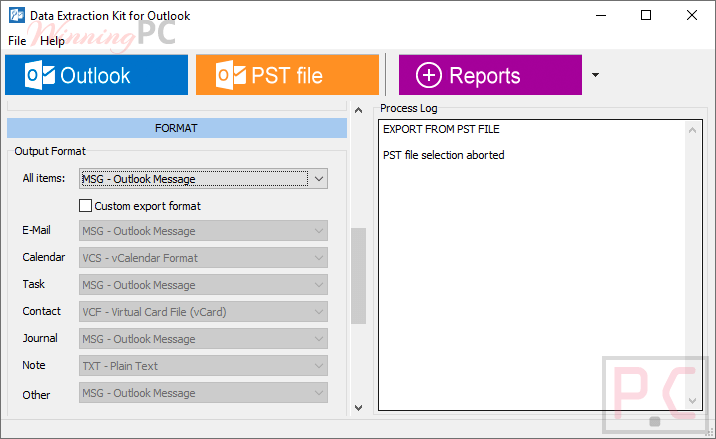Click 'PST file selection aborted' log line
The height and width of the screenshot is (439, 716).
[443, 155]
